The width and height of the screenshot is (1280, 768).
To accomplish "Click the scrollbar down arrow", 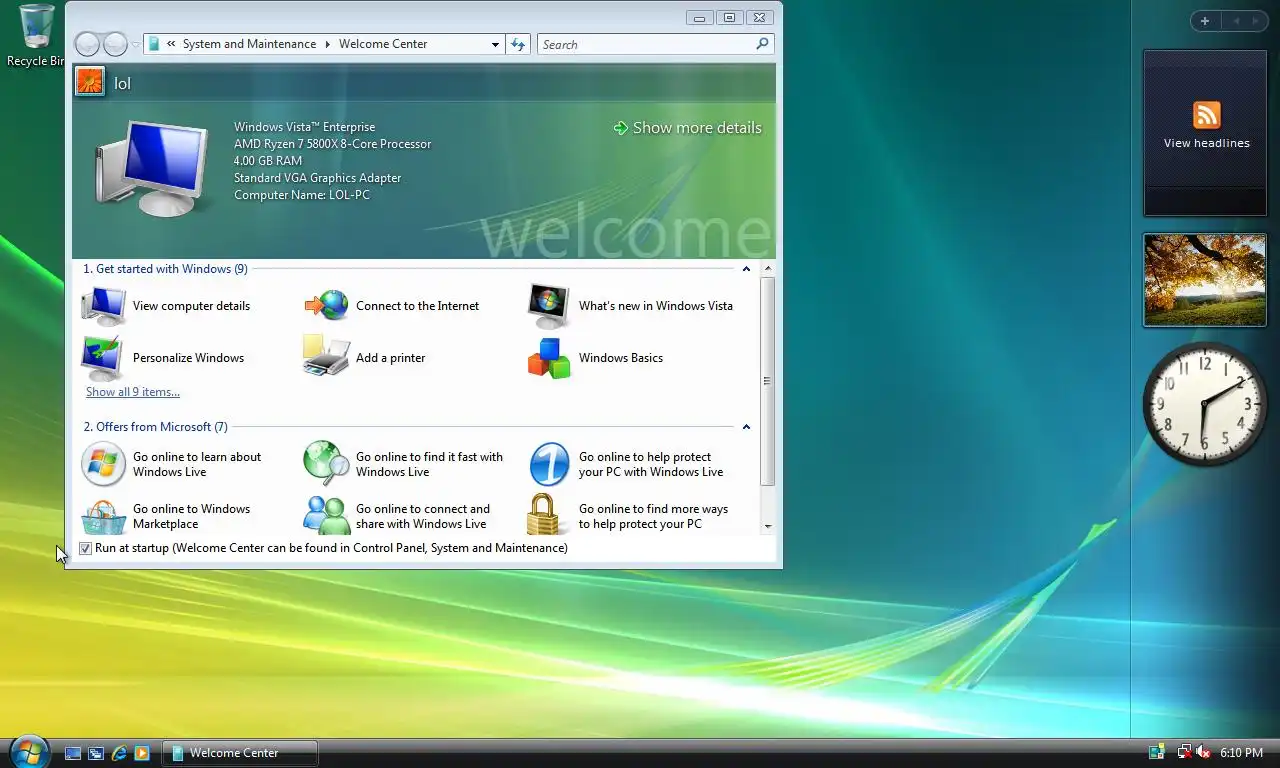I will click(768, 526).
